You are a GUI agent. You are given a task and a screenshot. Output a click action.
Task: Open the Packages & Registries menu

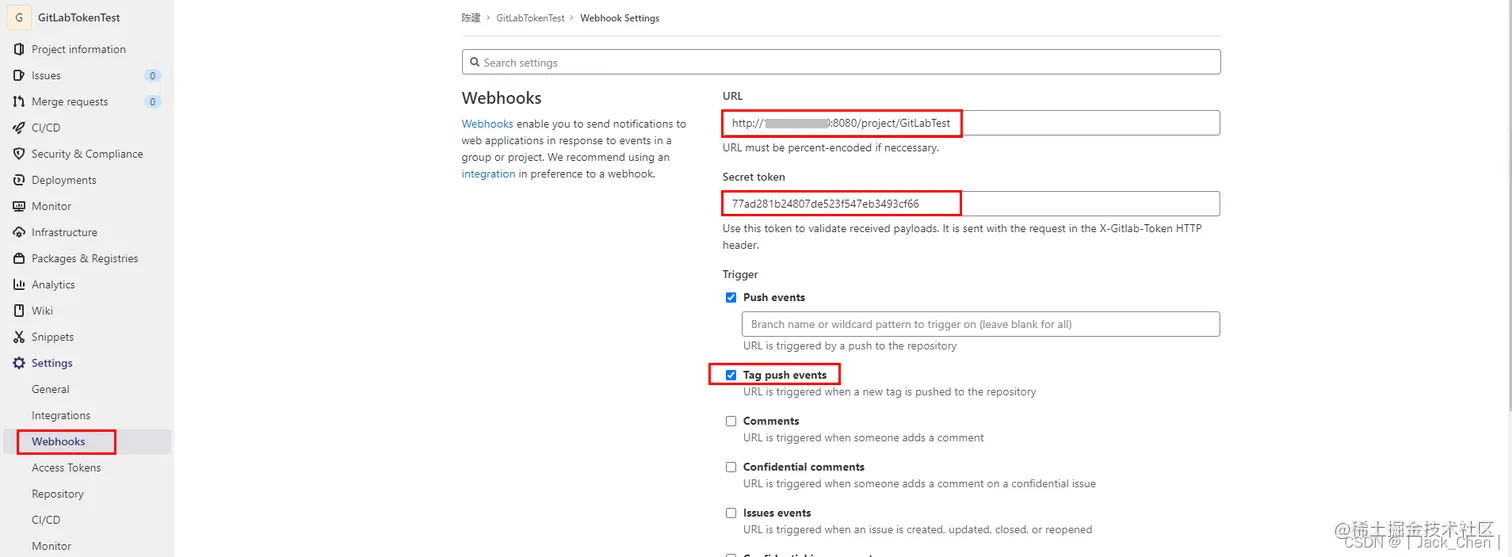pos(87,258)
